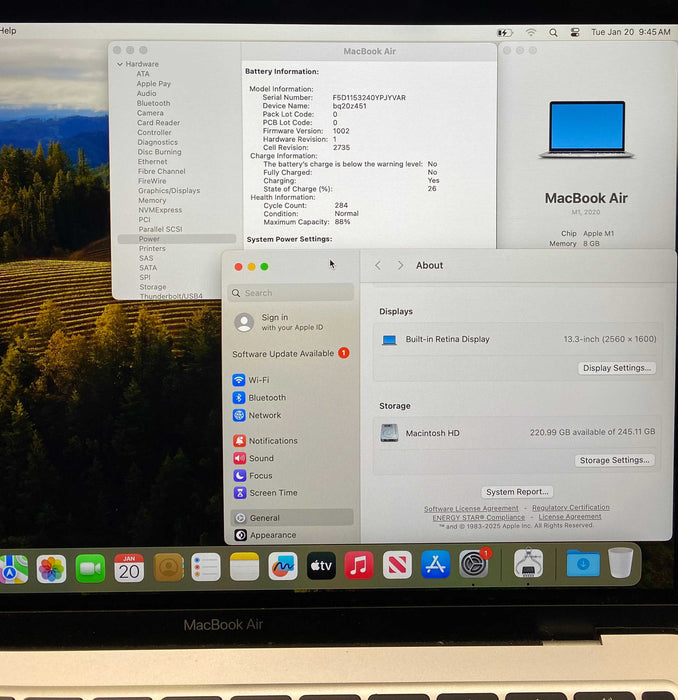Open Trash in the Dock
Image resolution: width=678 pixels, height=700 pixels.
(621, 562)
